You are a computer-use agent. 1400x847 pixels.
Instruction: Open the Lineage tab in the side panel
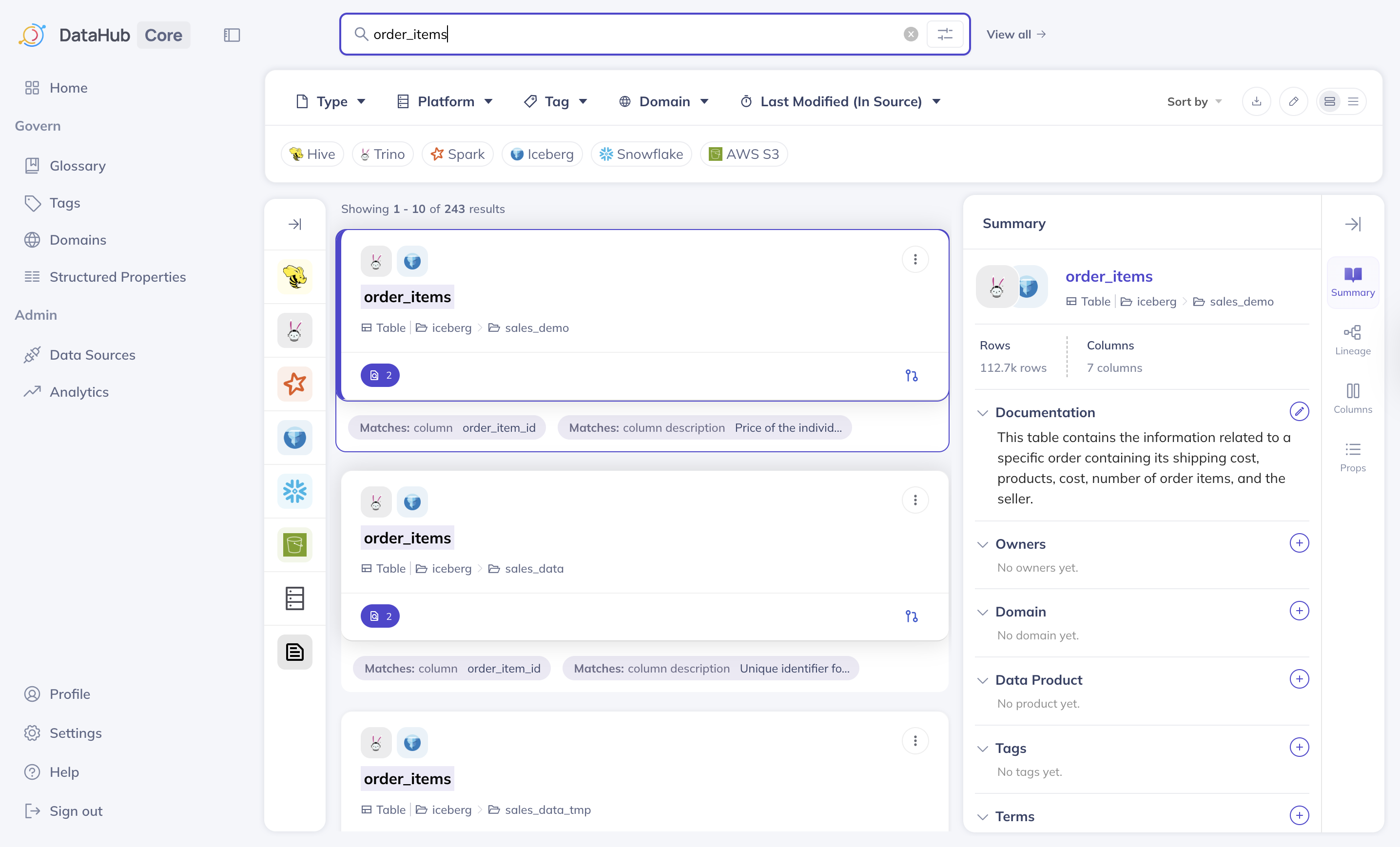[1352, 340]
